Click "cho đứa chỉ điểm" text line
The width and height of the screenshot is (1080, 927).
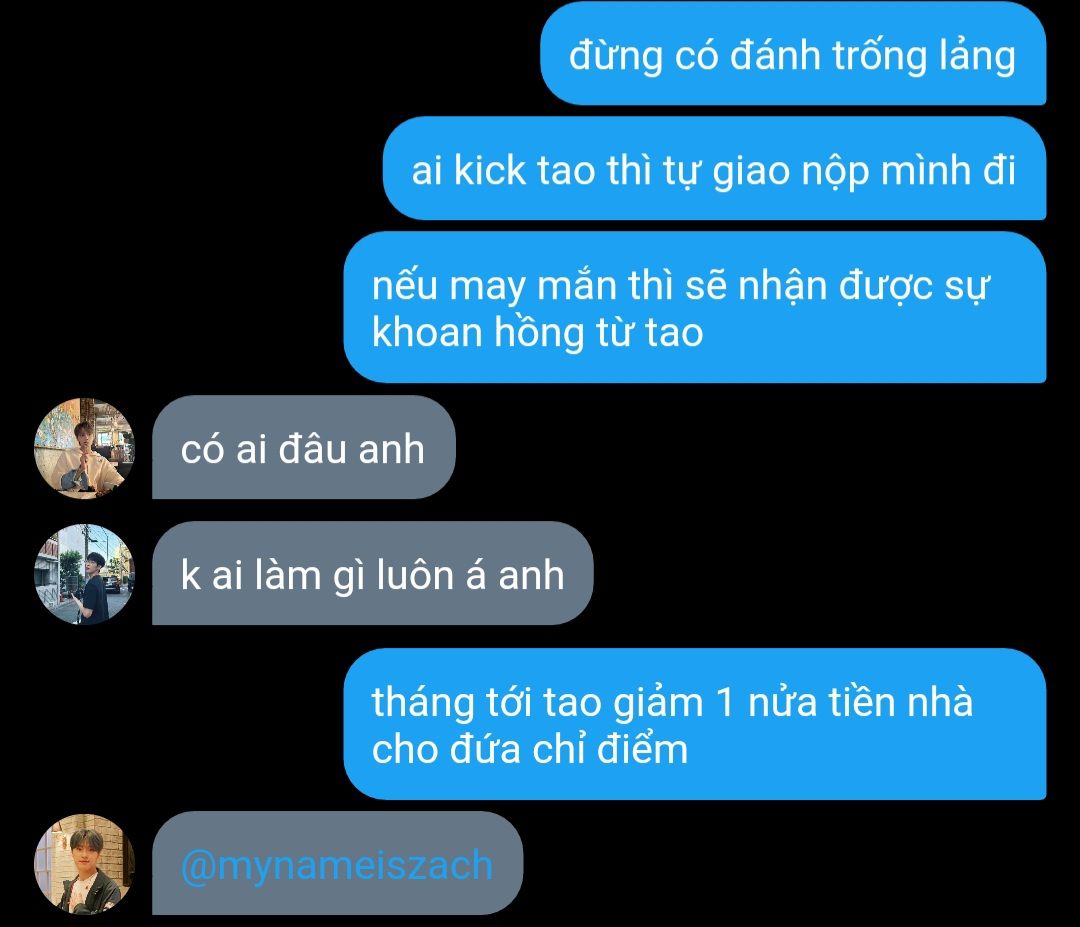click(x=530, y=749)
